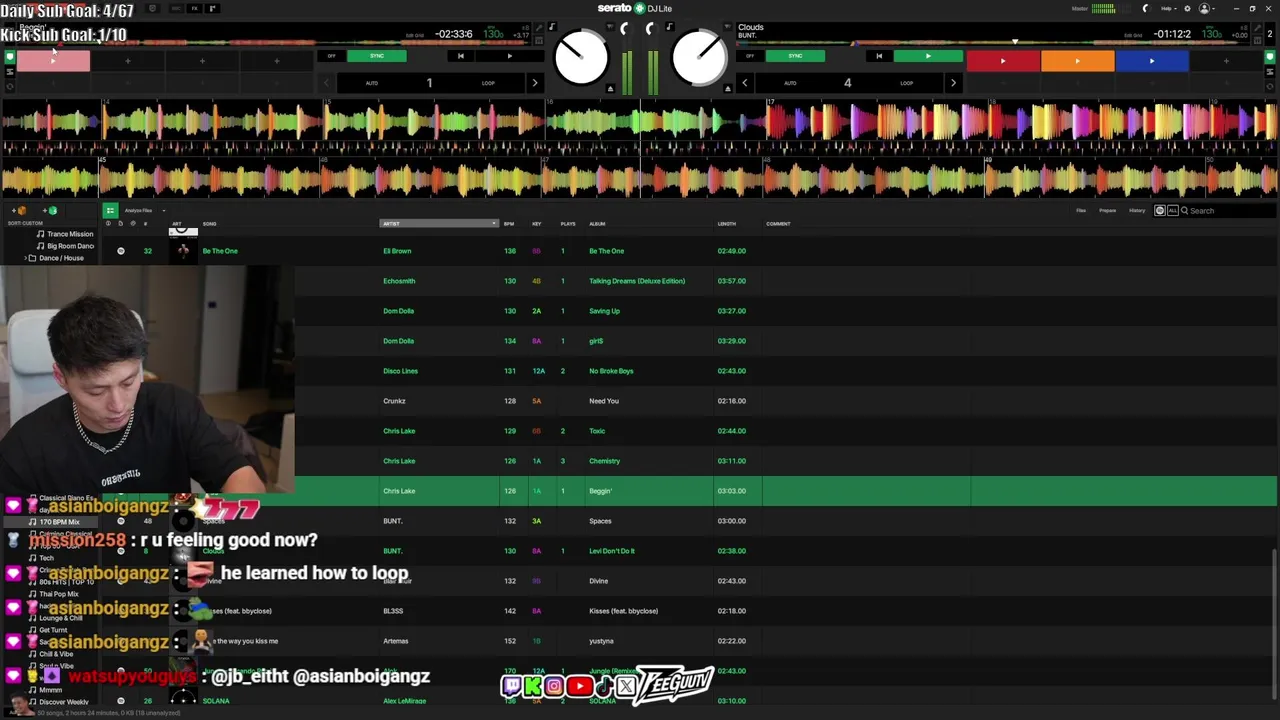Select the Big Room Dance crate

[69, 246]
